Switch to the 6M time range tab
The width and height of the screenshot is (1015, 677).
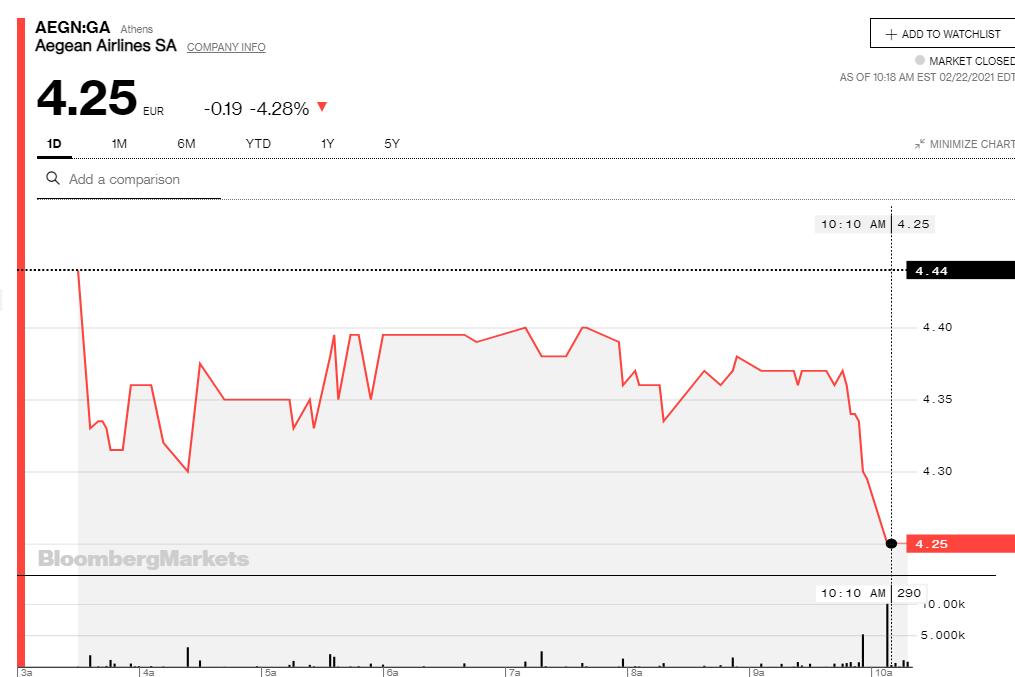point(186,144)
